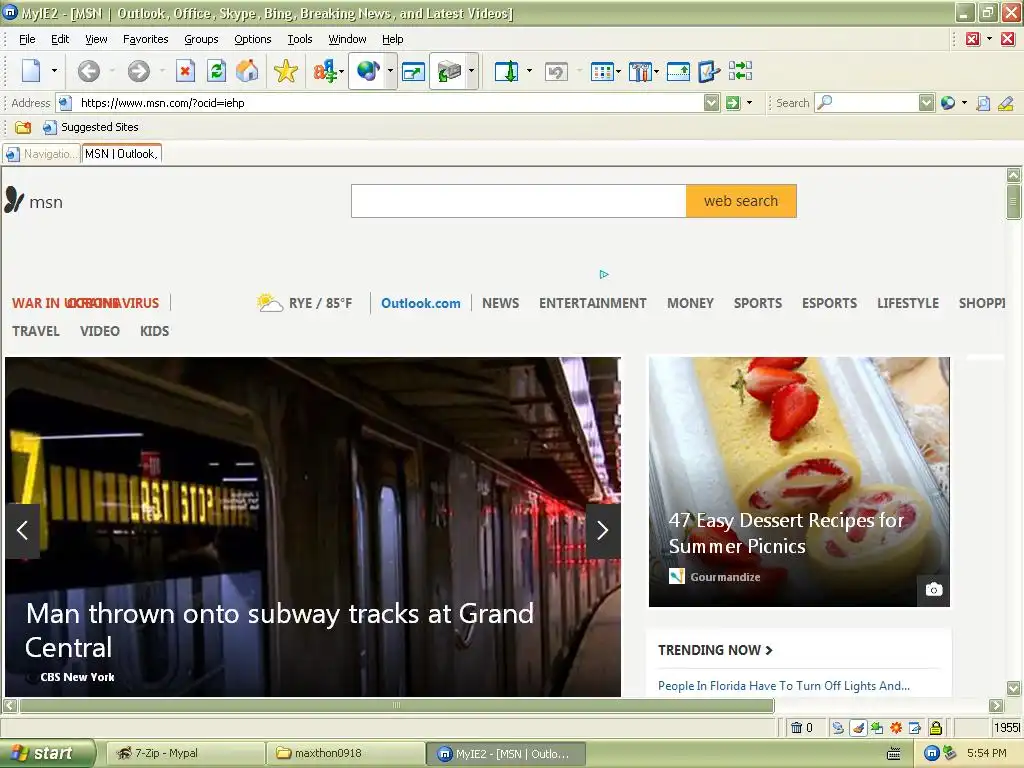Switch to the Navigatio... tab
1024x768 pixels.
pyautogui.click(x=41, y=154)
